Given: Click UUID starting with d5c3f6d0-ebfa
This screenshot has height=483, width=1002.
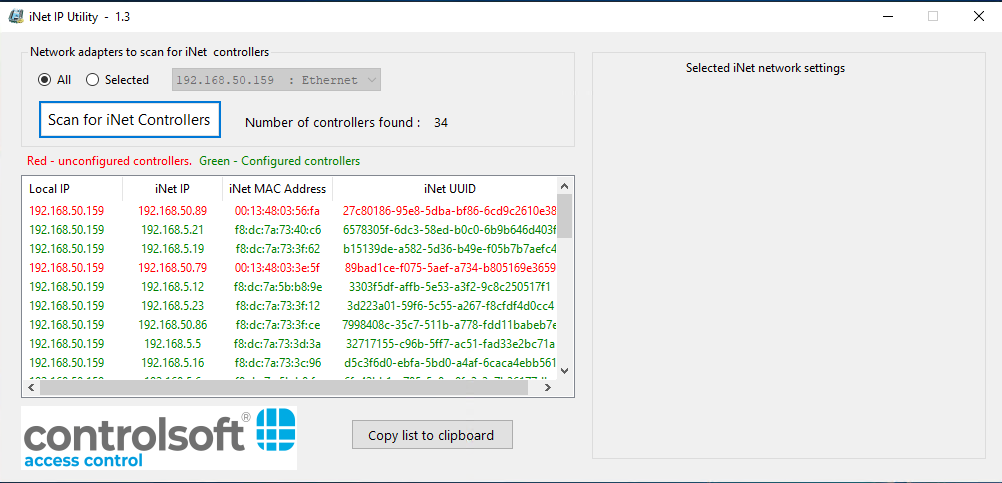Looking at the screenshot, I should point(450,363).
